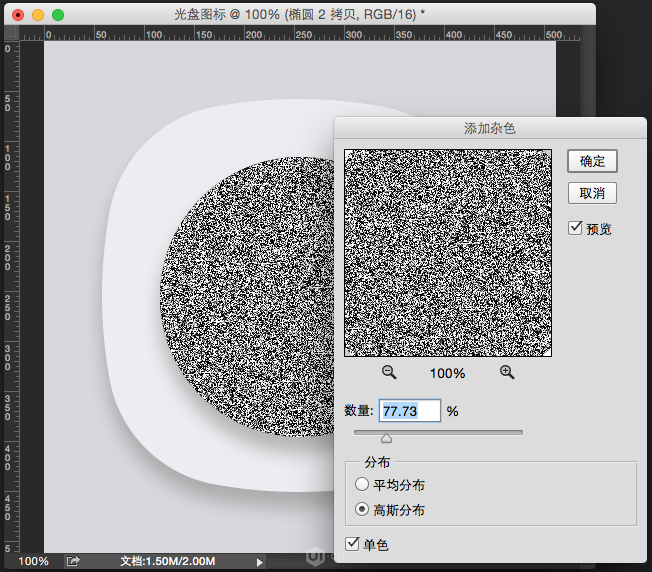
Task: Click the 数量 amount slider handle
Action: coord(386,438)
